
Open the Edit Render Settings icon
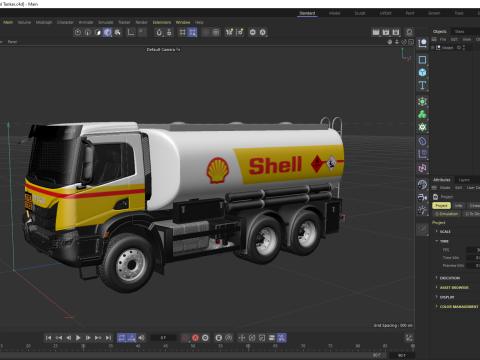click(396, 32)
